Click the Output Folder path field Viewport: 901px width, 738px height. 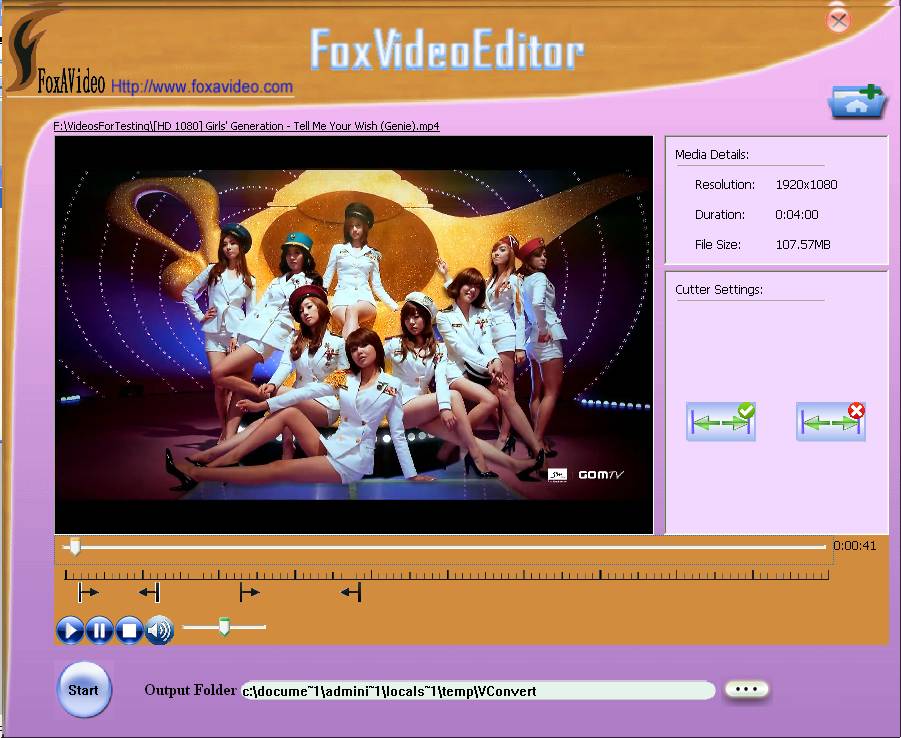(x=478, y=690)
